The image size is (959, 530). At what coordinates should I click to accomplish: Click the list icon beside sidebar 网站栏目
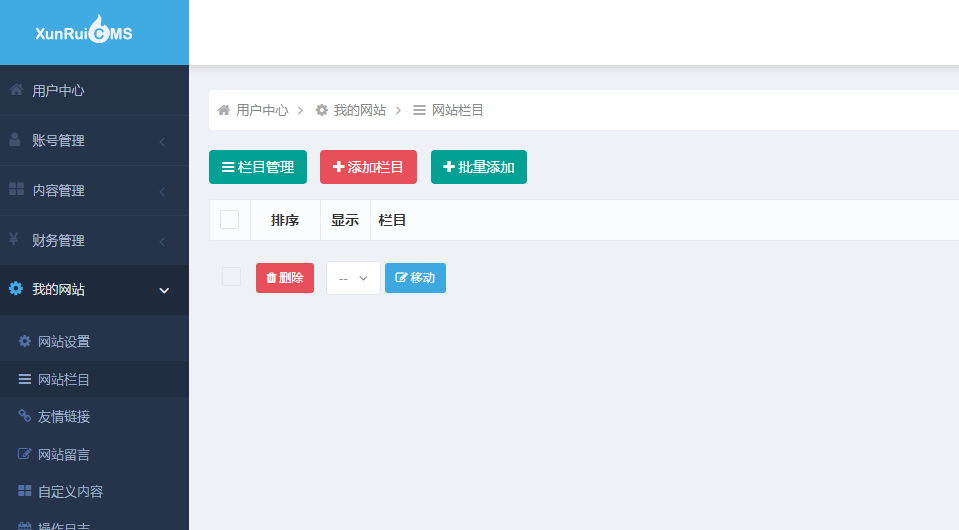(x=24, y=380)
